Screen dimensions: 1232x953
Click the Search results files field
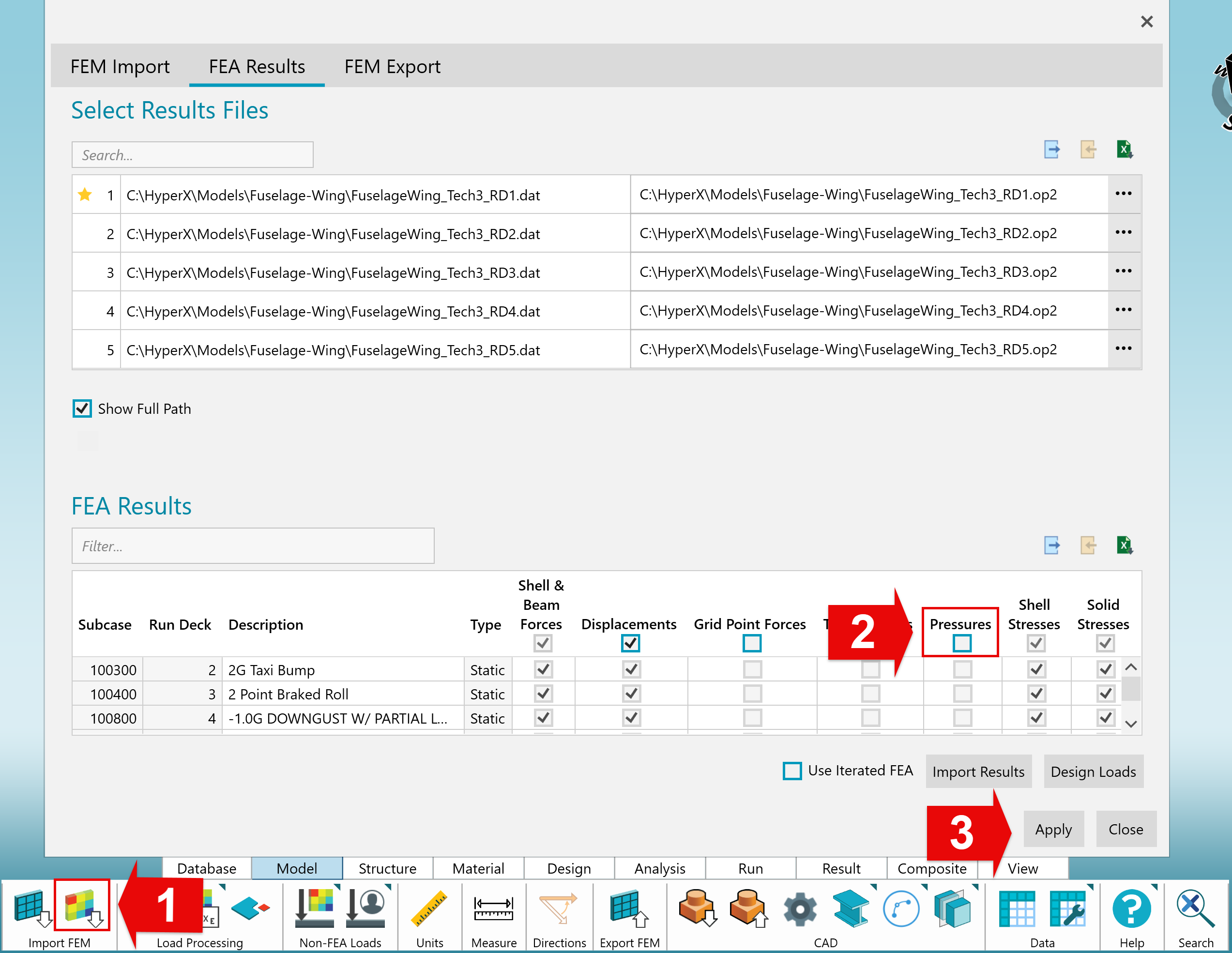[x=192, y=154]
